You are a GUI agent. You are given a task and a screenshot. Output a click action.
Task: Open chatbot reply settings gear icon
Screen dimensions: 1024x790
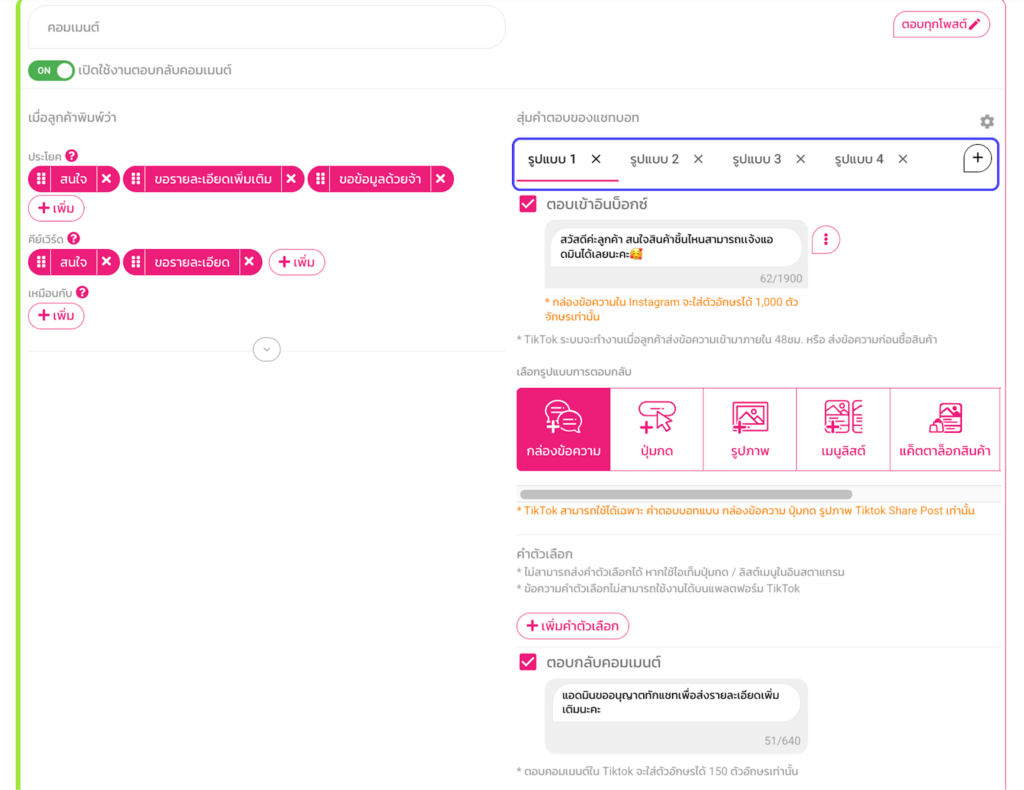[987, 122]
